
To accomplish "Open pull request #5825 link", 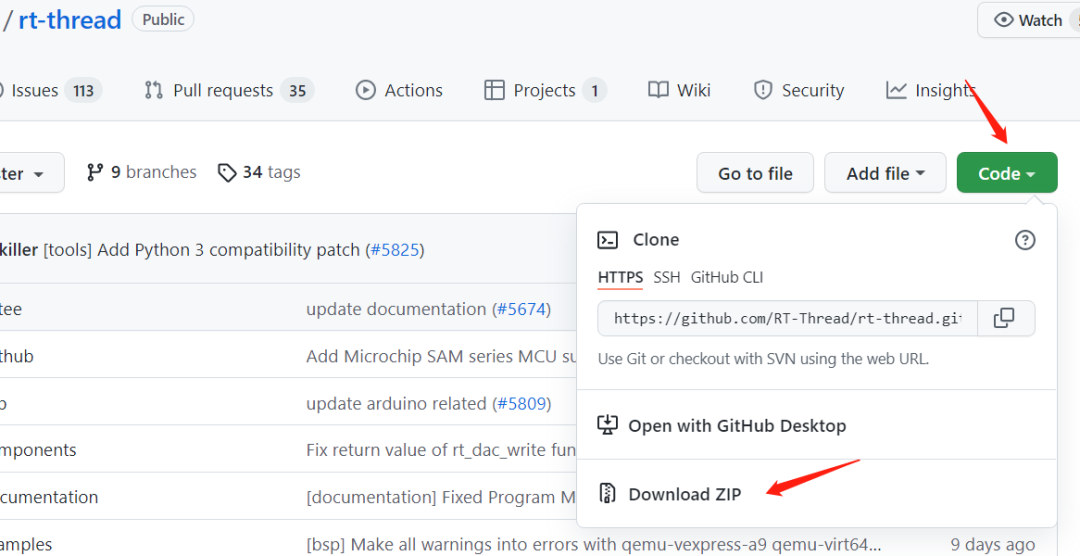I will [x=395, y=250].
